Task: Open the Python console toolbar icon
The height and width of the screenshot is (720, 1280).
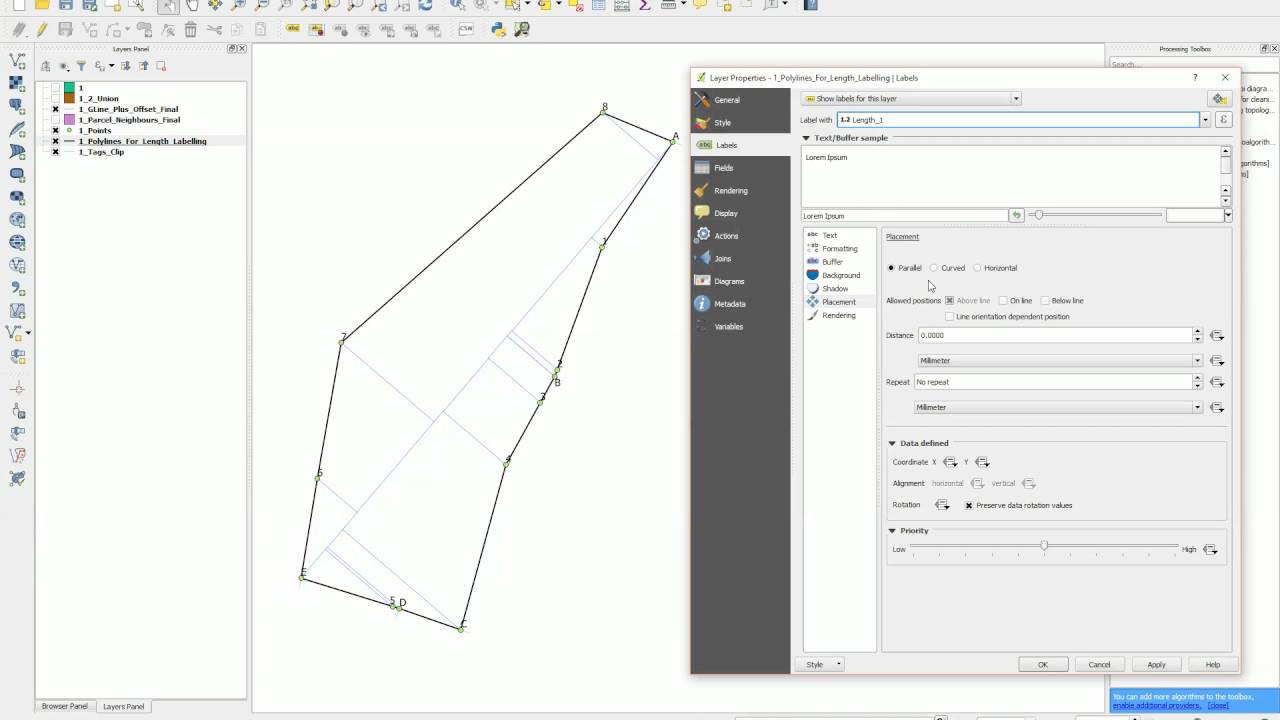Action: click(498, 29)
